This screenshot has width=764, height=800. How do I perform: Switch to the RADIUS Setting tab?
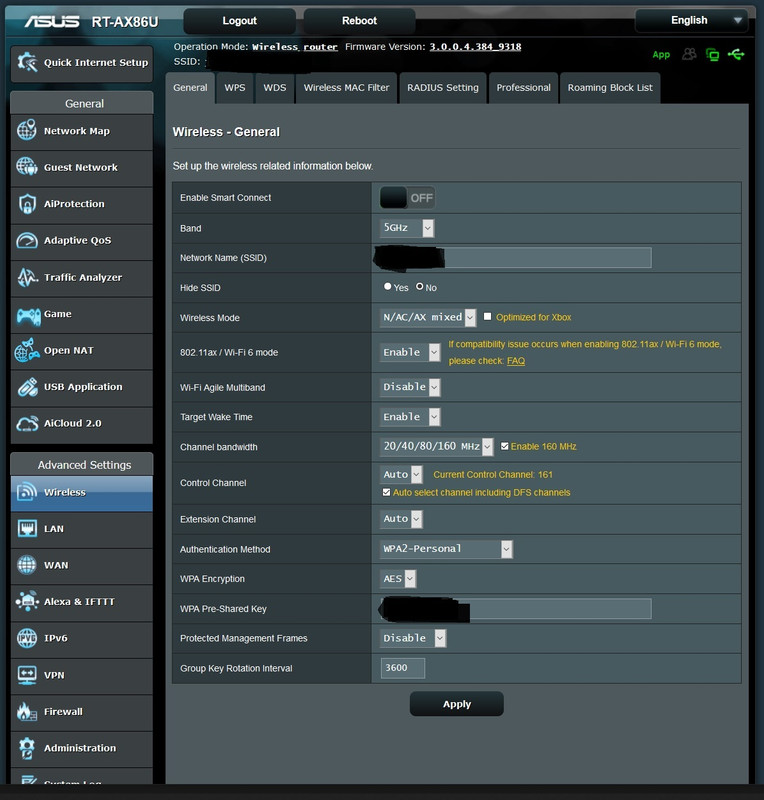(443, 88)
